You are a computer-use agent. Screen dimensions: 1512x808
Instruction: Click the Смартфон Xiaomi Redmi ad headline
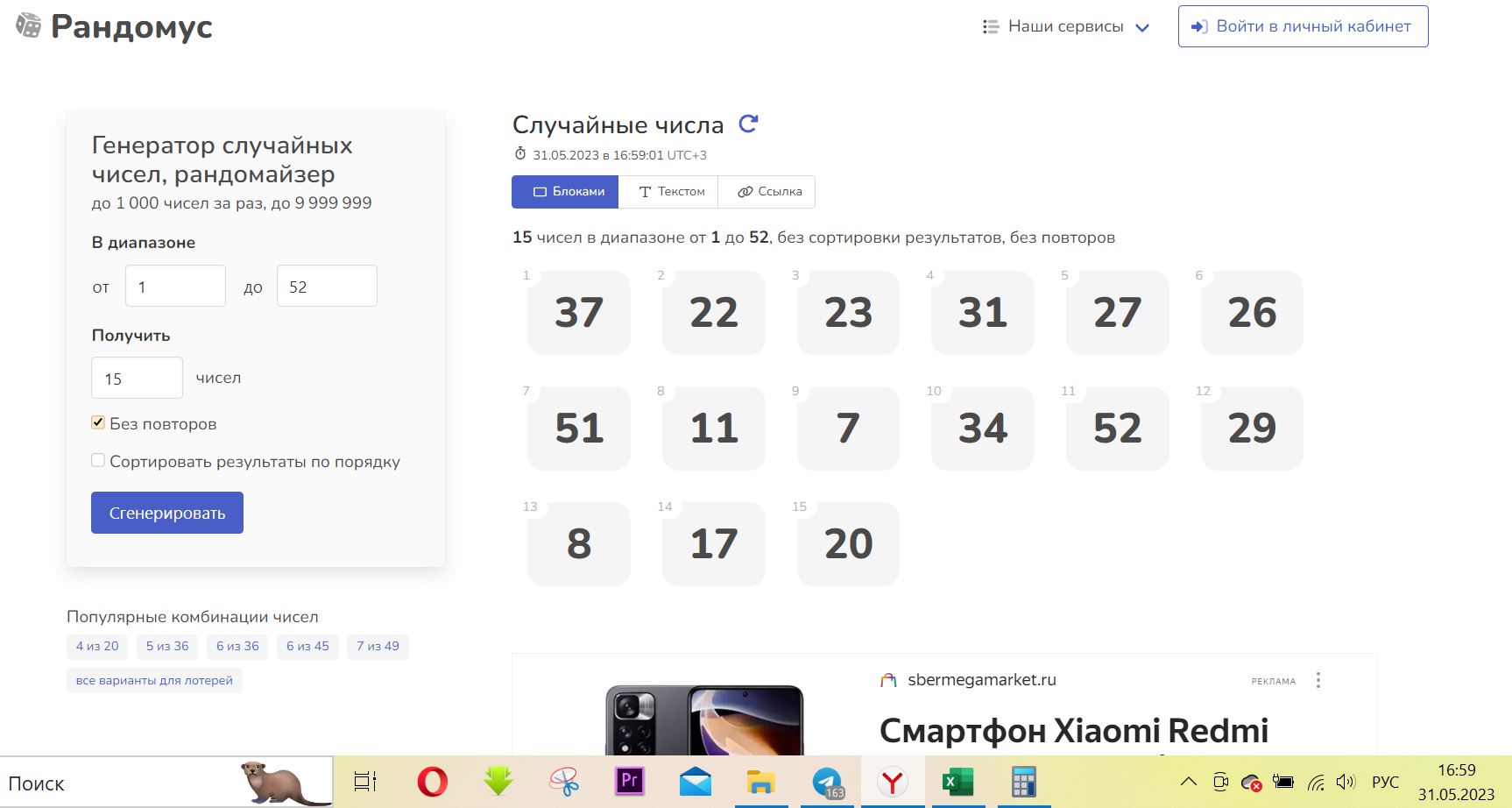[x=1074, y=731]
